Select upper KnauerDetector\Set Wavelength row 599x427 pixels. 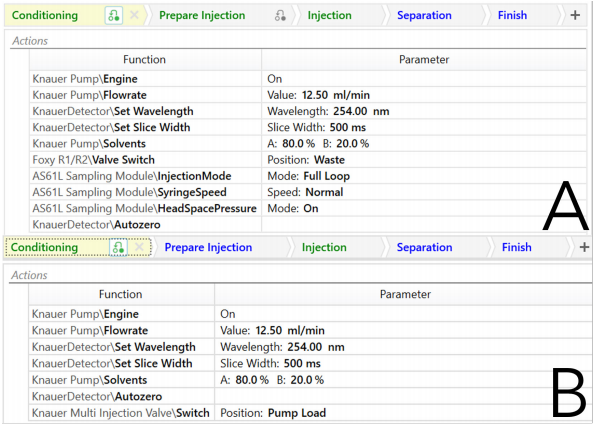coord(308,111)
